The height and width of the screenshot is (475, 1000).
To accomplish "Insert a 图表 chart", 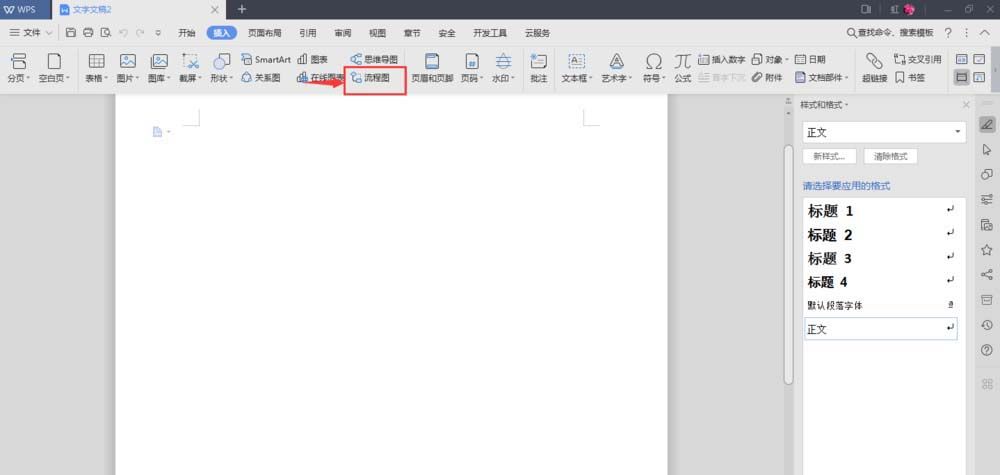I will [x=312, y=59].
